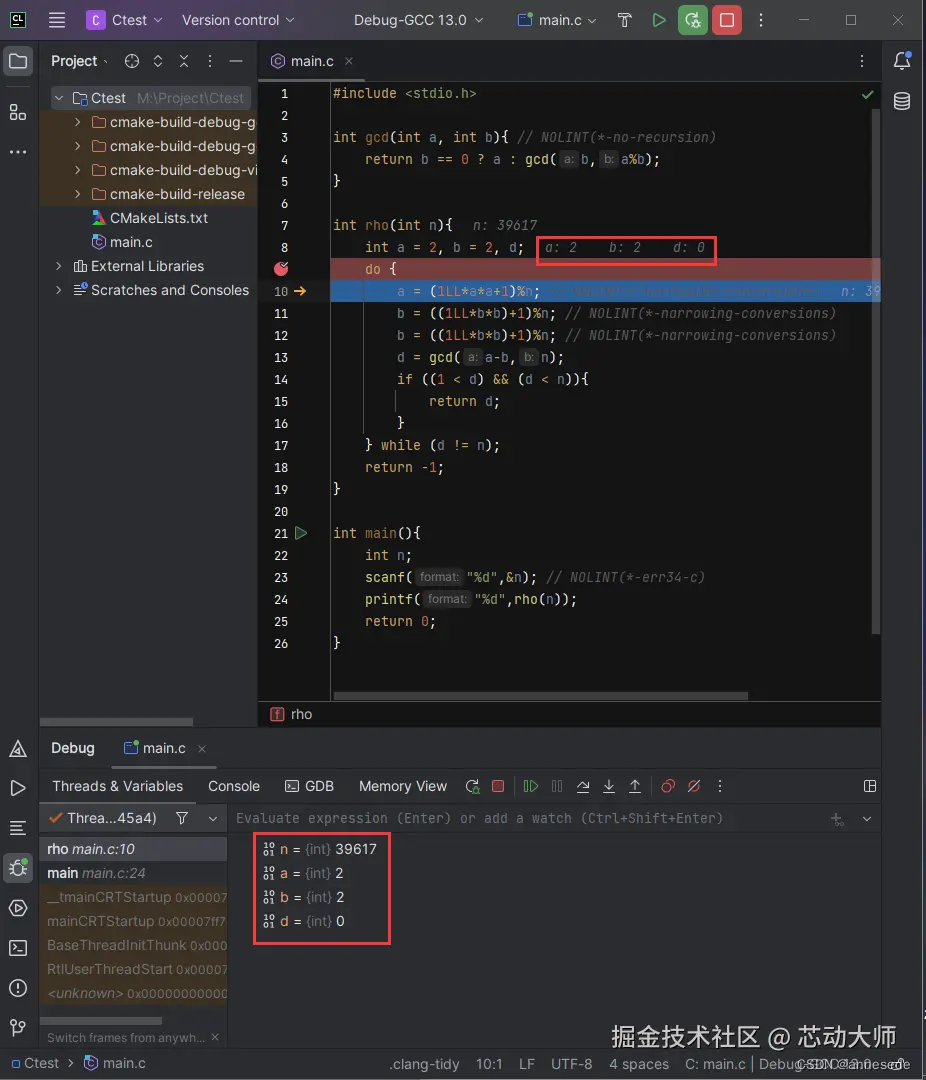Open the Git version control tool window icon
This screenshot has height=1080, width=926.
(18, 1028)
